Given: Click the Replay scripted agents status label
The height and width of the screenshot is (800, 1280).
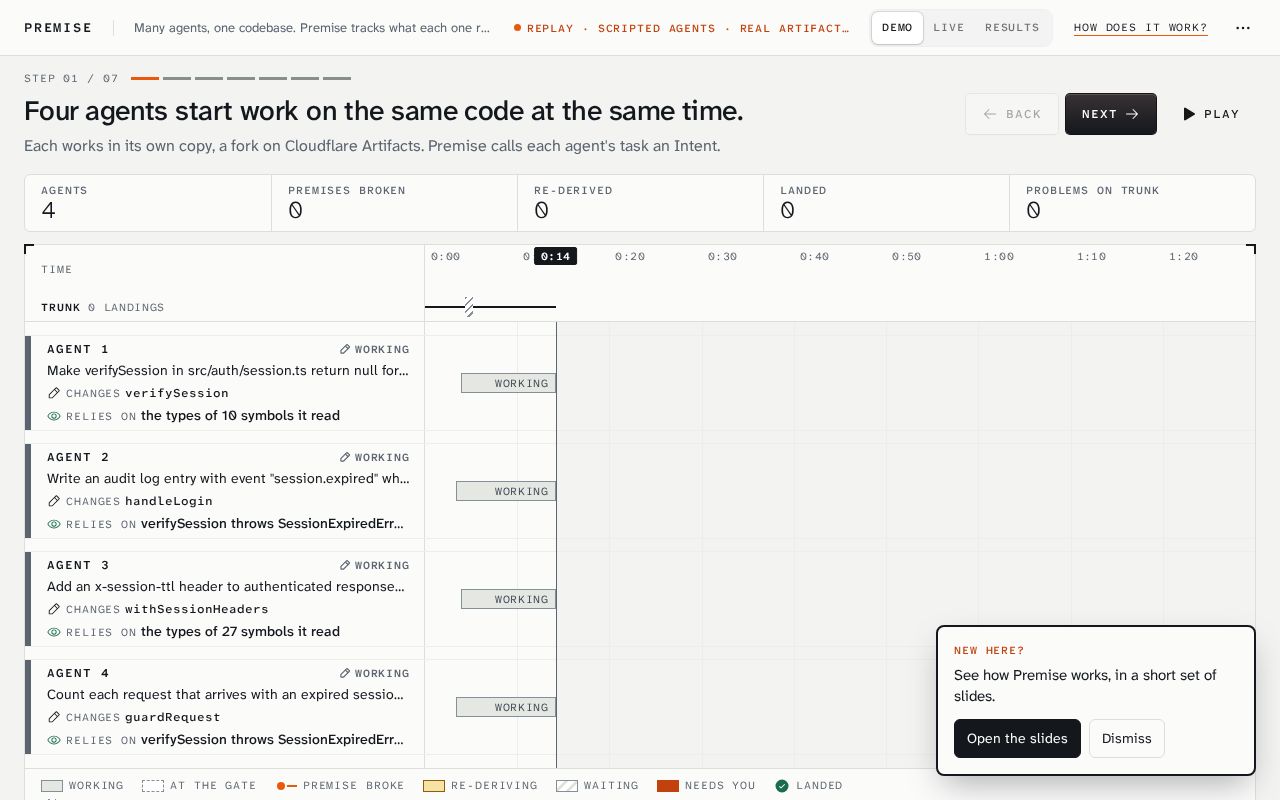Looking at the screenshot, I should click(x=682, y=28).
